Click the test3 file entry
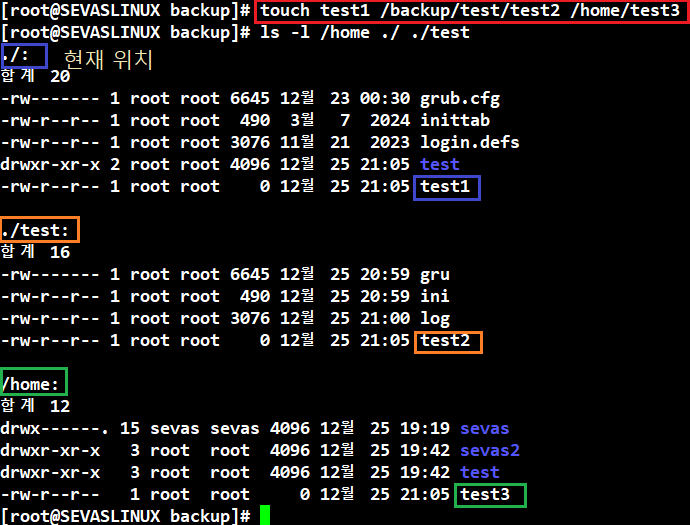The image size is (690, 525). click(x=485, y=495)
